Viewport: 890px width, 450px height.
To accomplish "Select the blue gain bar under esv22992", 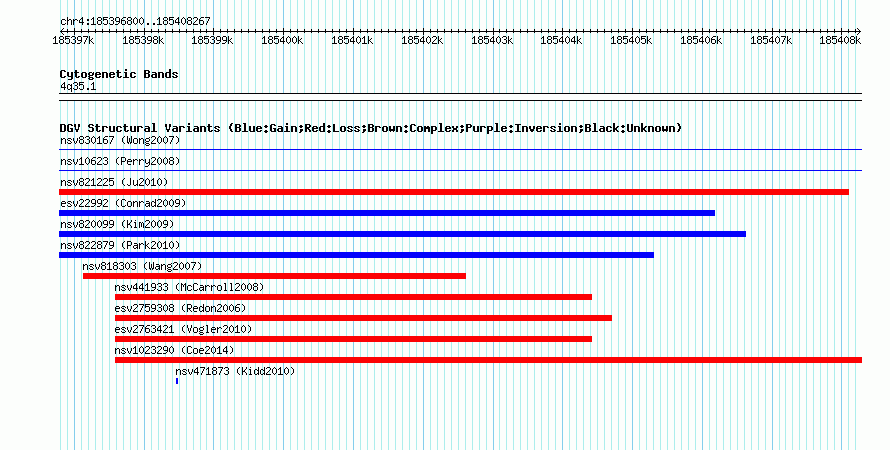I will 387,213.
